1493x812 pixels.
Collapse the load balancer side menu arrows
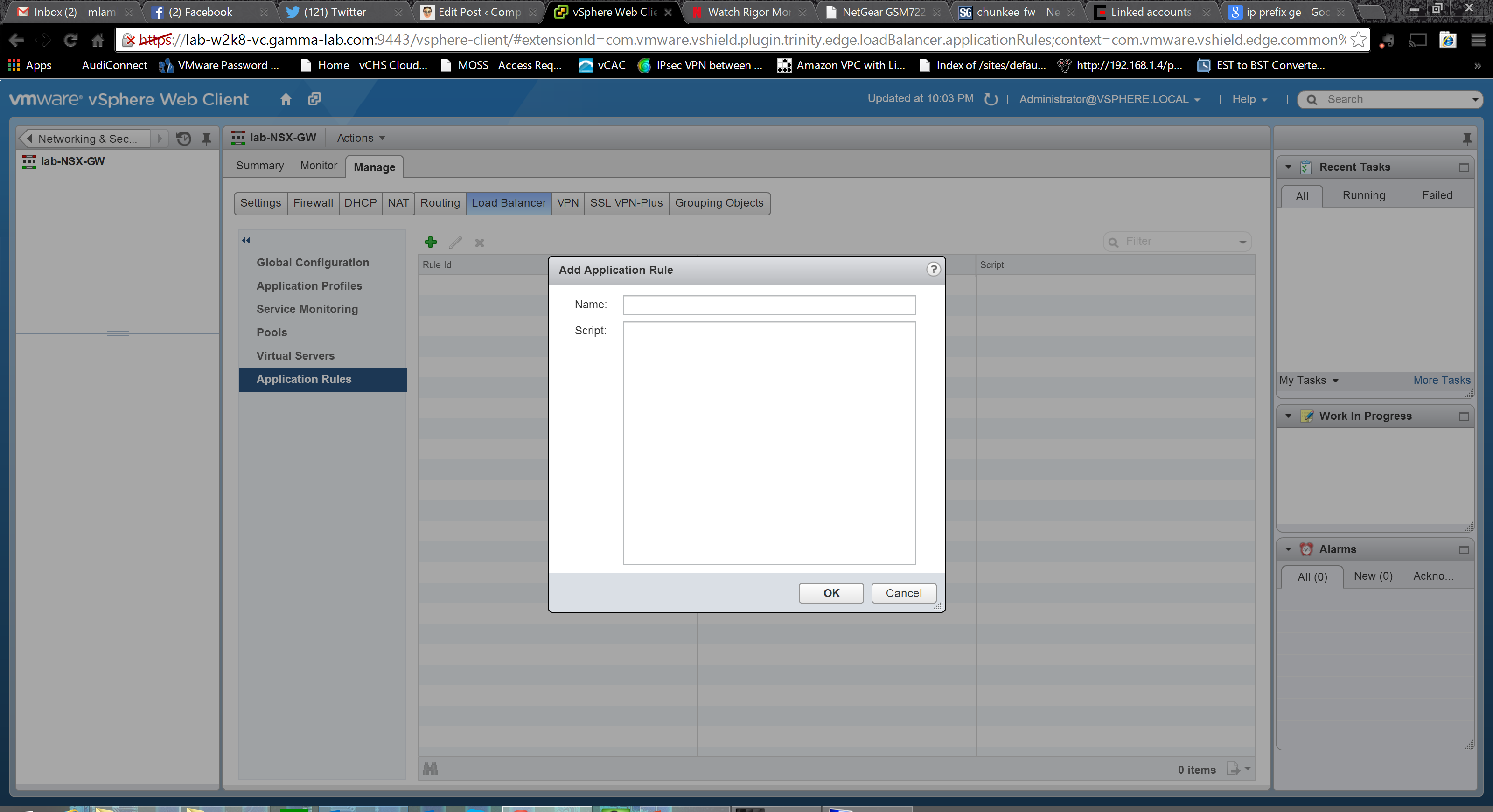(x=246, y=240)
